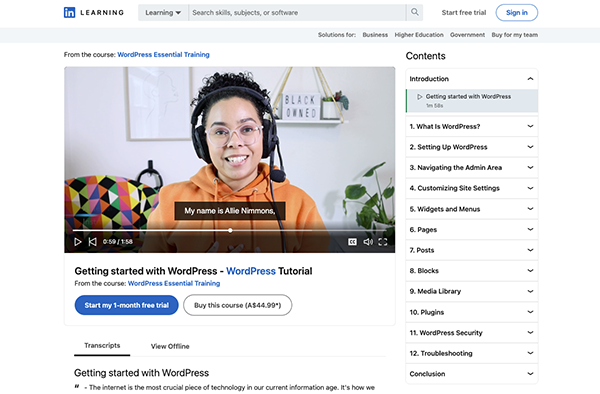Open Business solutions link
Viewport: 600px width, 394px height.
click(x=375, y=35)
